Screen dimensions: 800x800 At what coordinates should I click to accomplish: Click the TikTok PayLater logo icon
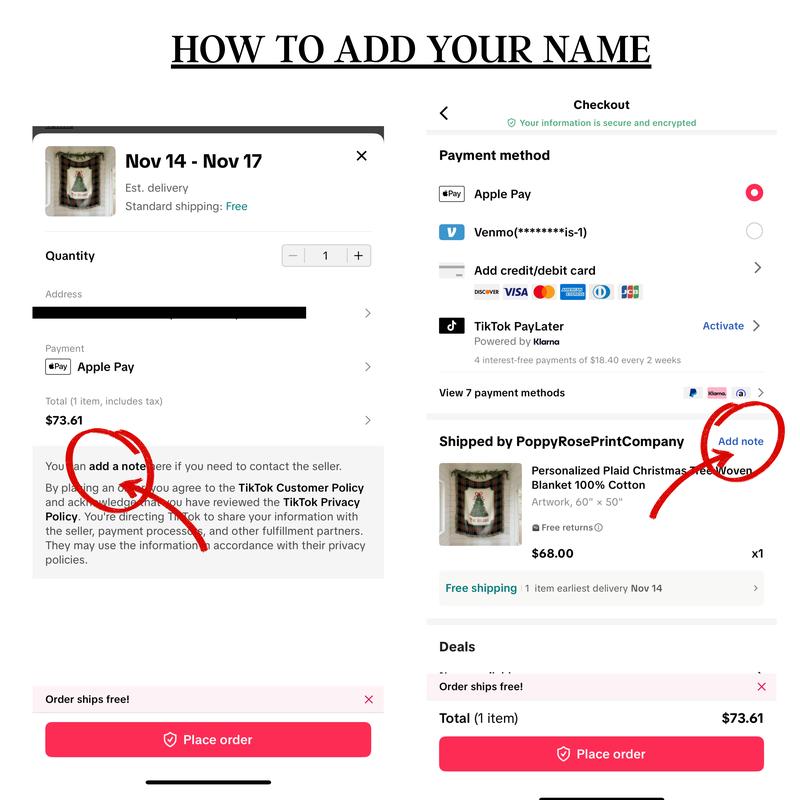pyautogui.click(x=452, y=326)
